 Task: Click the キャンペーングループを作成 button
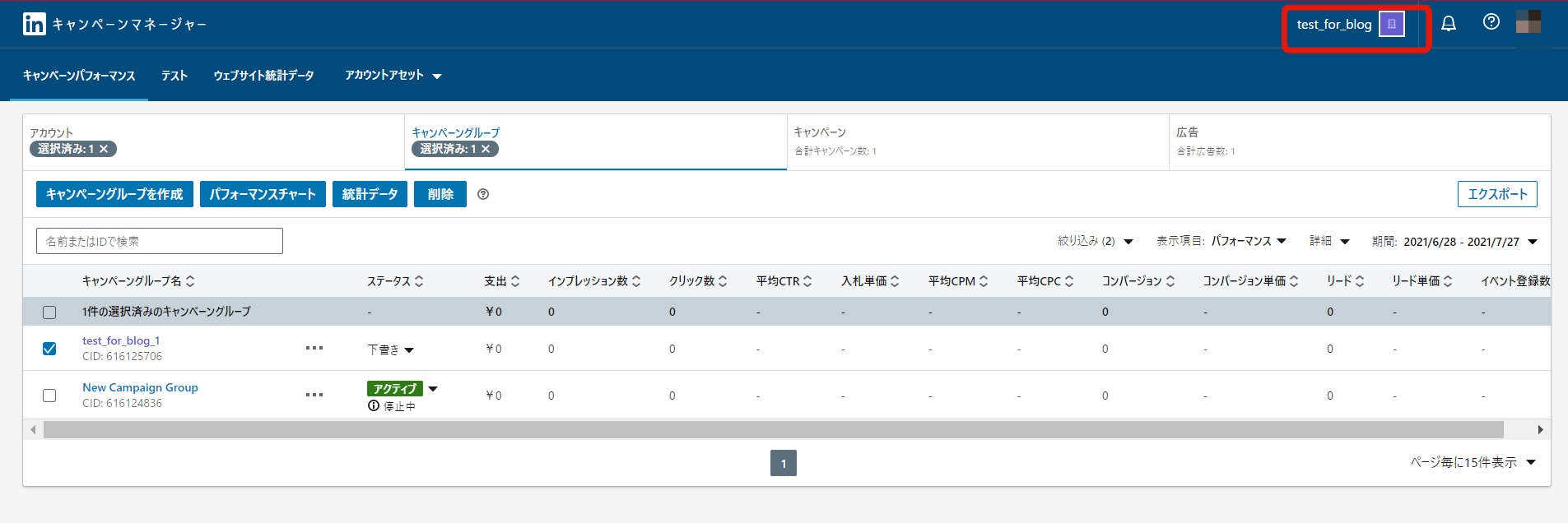[x=114, y=194]
